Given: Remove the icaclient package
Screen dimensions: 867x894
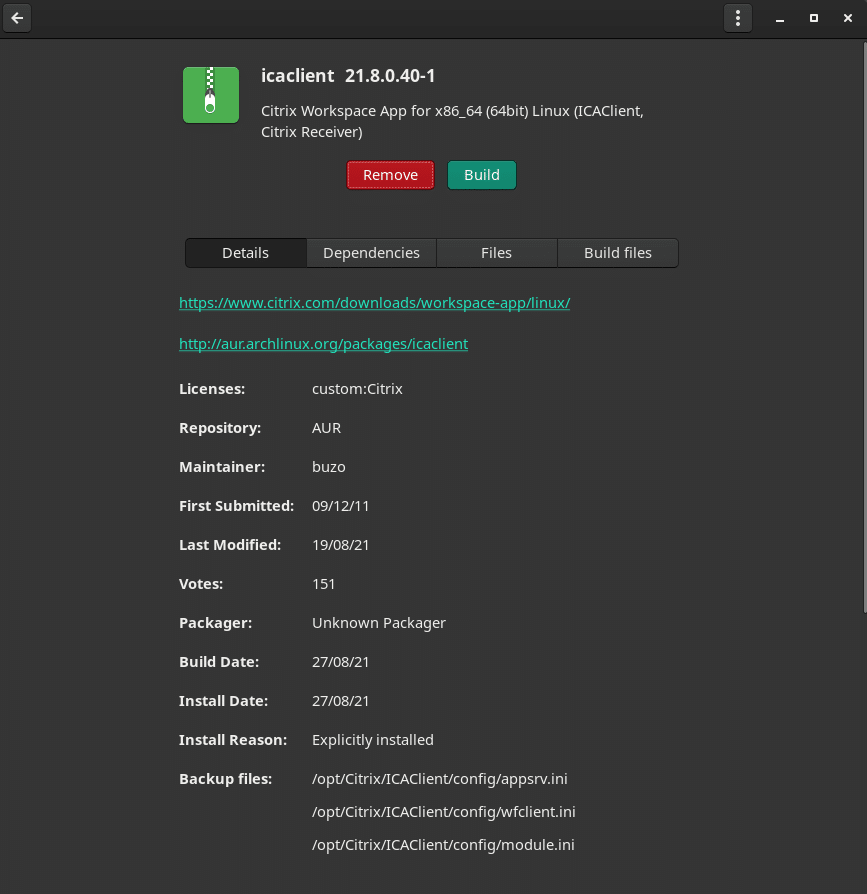Looking at the screenshot, I should [x=390, y=175].
